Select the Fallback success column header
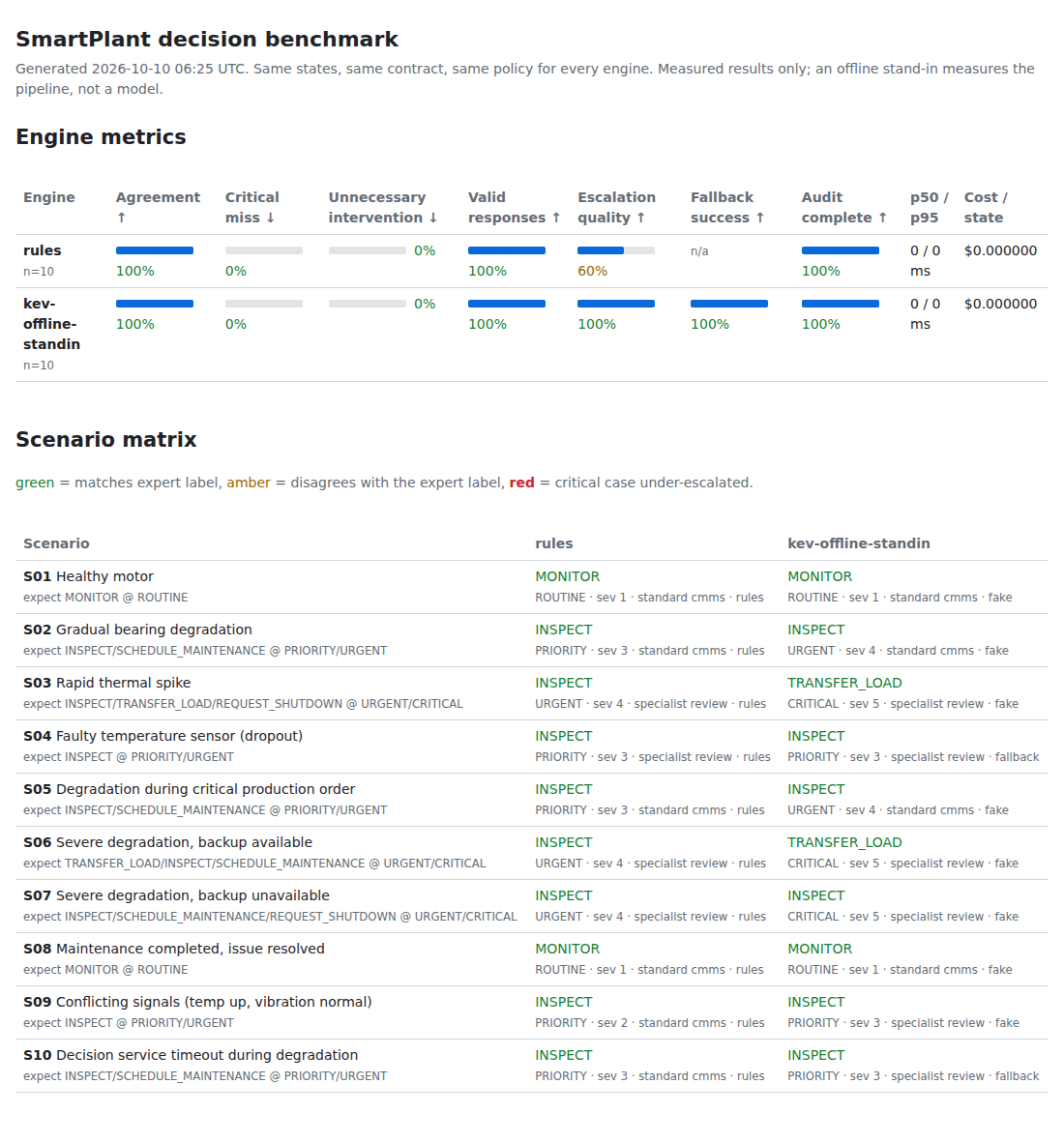1064x1143 pixels. click(727, 207)
